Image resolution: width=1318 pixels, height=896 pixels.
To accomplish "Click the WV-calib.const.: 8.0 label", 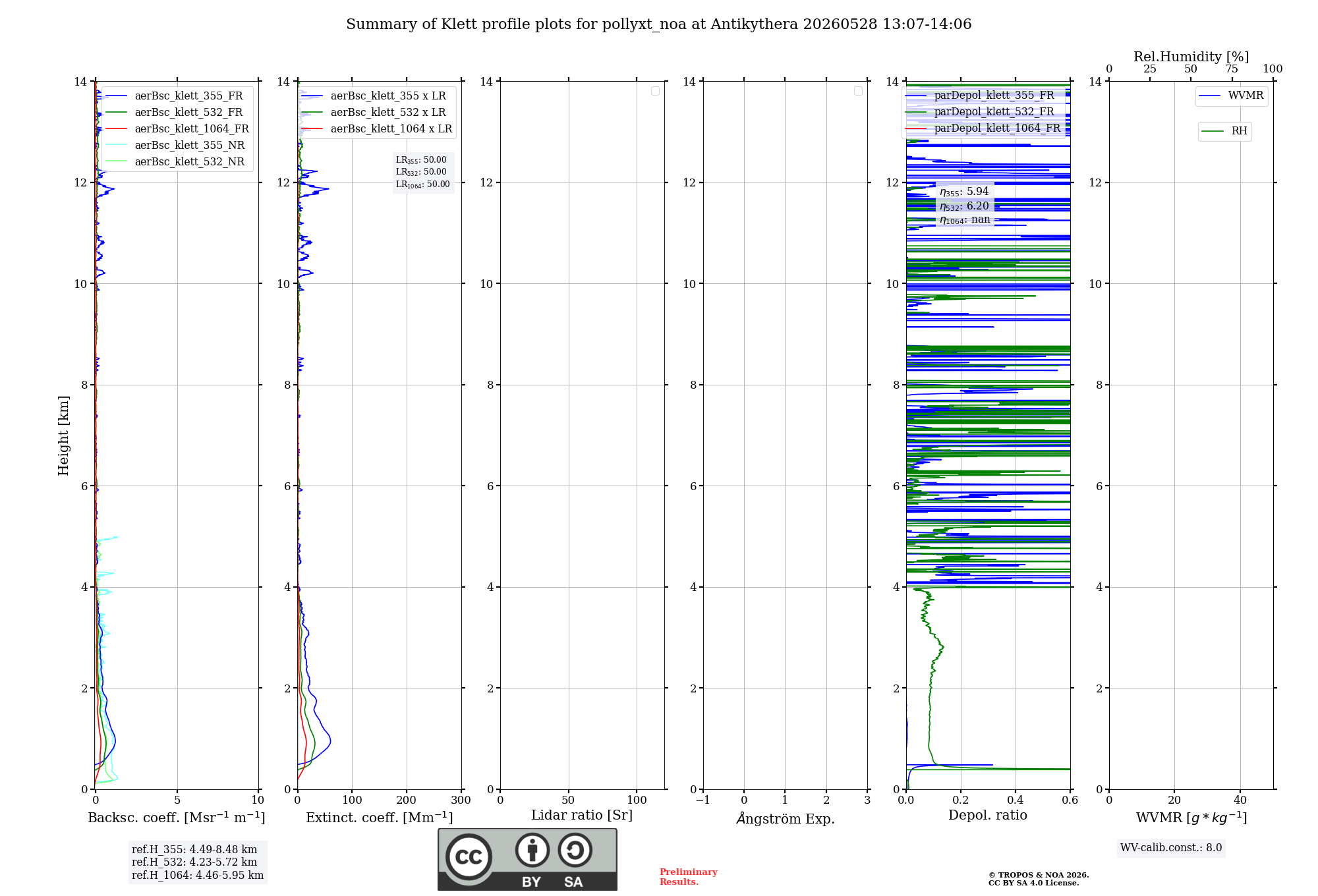I will tap(1171, 848).
